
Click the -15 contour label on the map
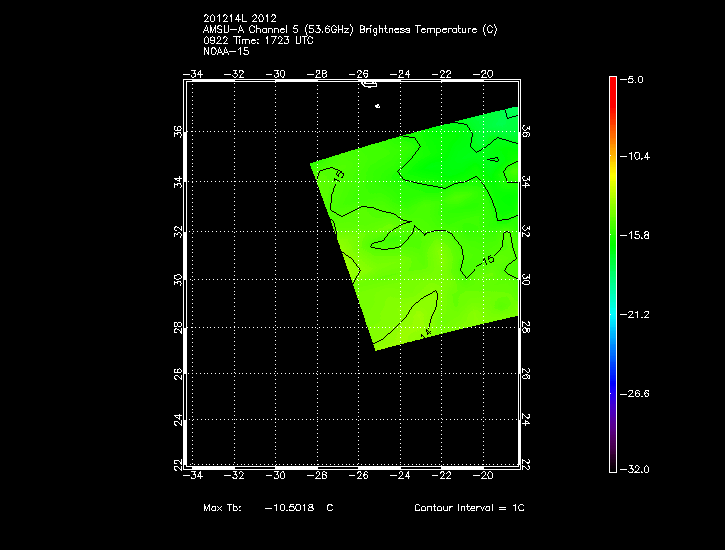pos(487,261)
